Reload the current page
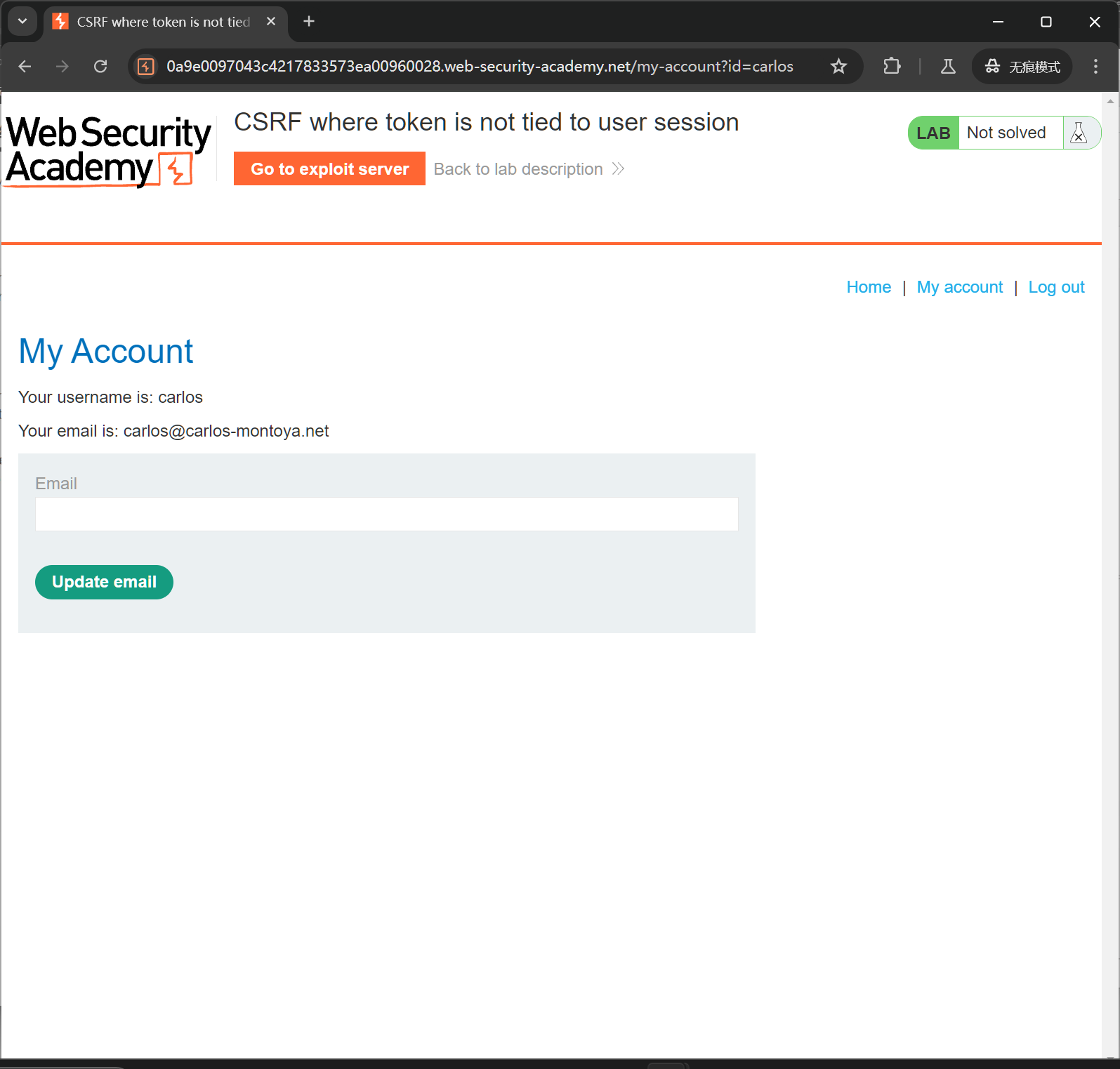This screenshot has height=1069, width=1120. point(100,67)
